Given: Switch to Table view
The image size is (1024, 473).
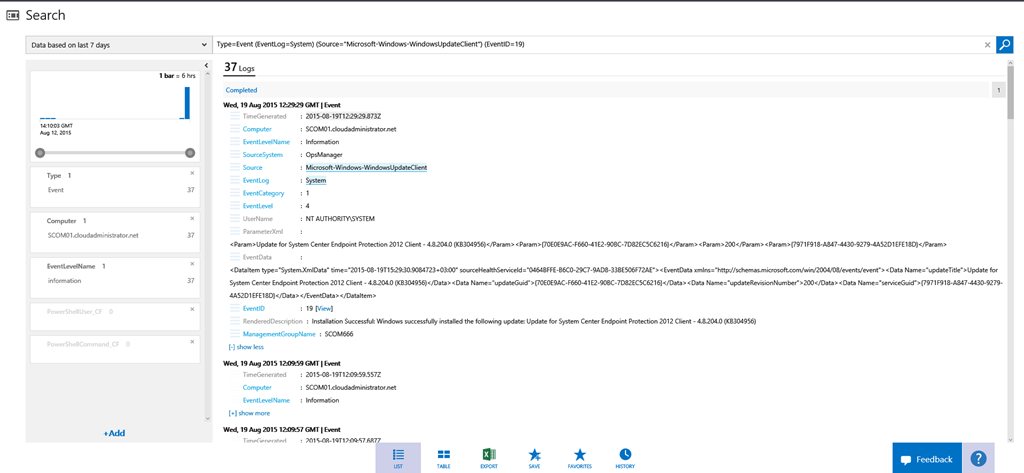Looking at the screenshot, I should point(443,458).
